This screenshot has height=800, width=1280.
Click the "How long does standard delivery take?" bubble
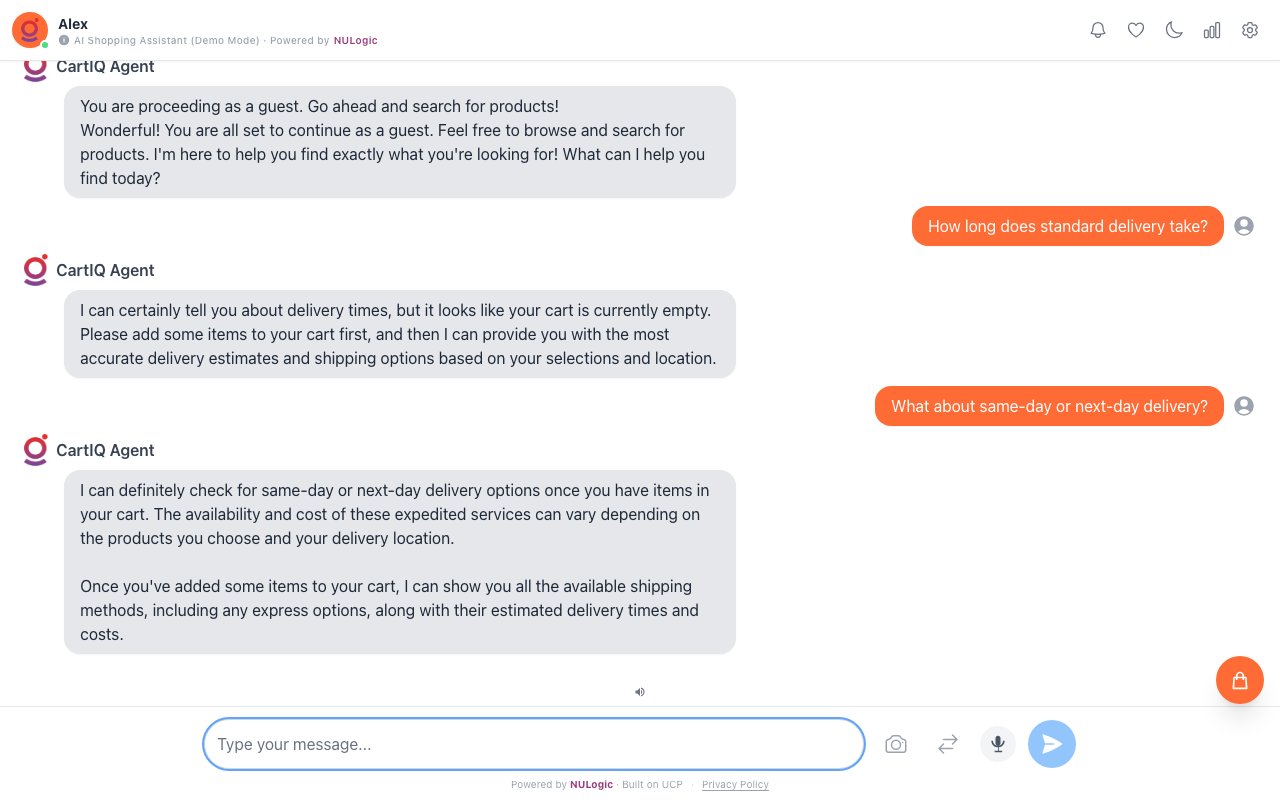click(1067, 226)
